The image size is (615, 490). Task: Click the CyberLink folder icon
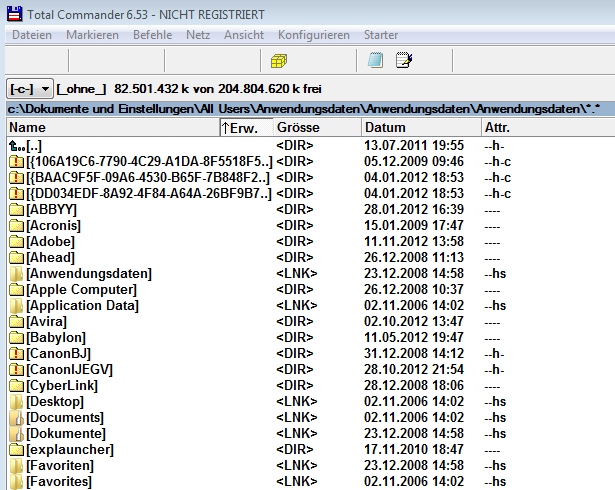[x=16, y=386]
